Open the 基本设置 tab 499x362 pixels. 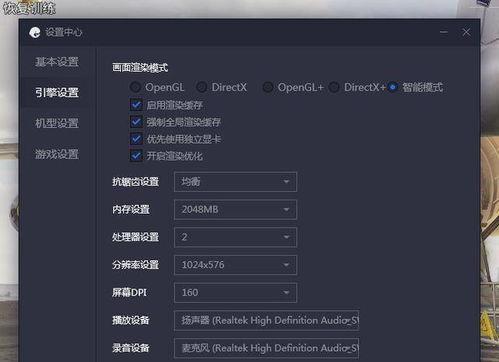57,62
